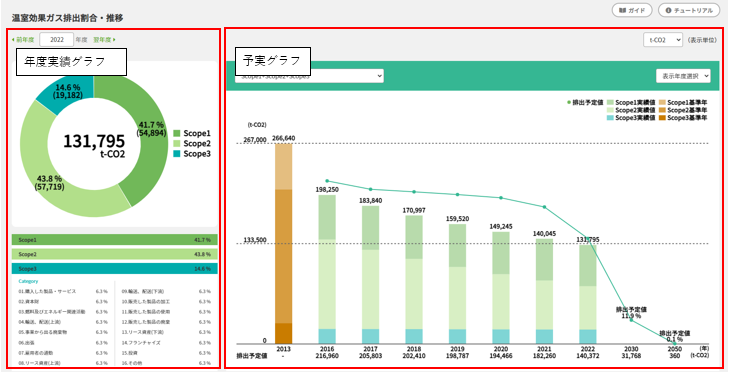This screenshot has height=373, width=730.
Task: Click the Scope1 legend swatch beside donut
Action: [176, 134]
